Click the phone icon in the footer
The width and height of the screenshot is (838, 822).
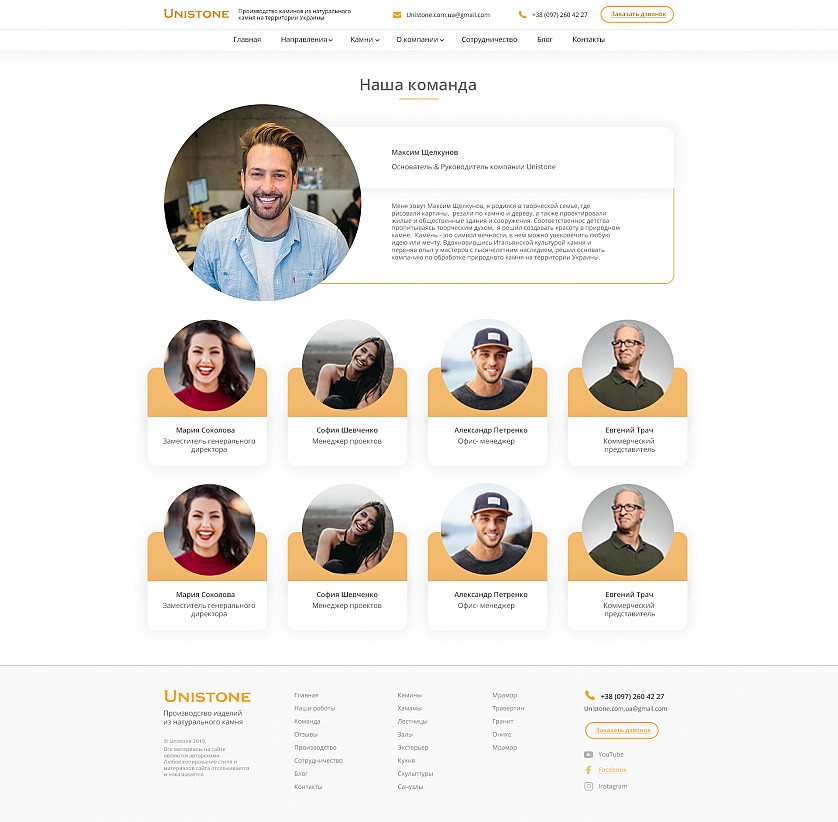click(x=589, y=695)
